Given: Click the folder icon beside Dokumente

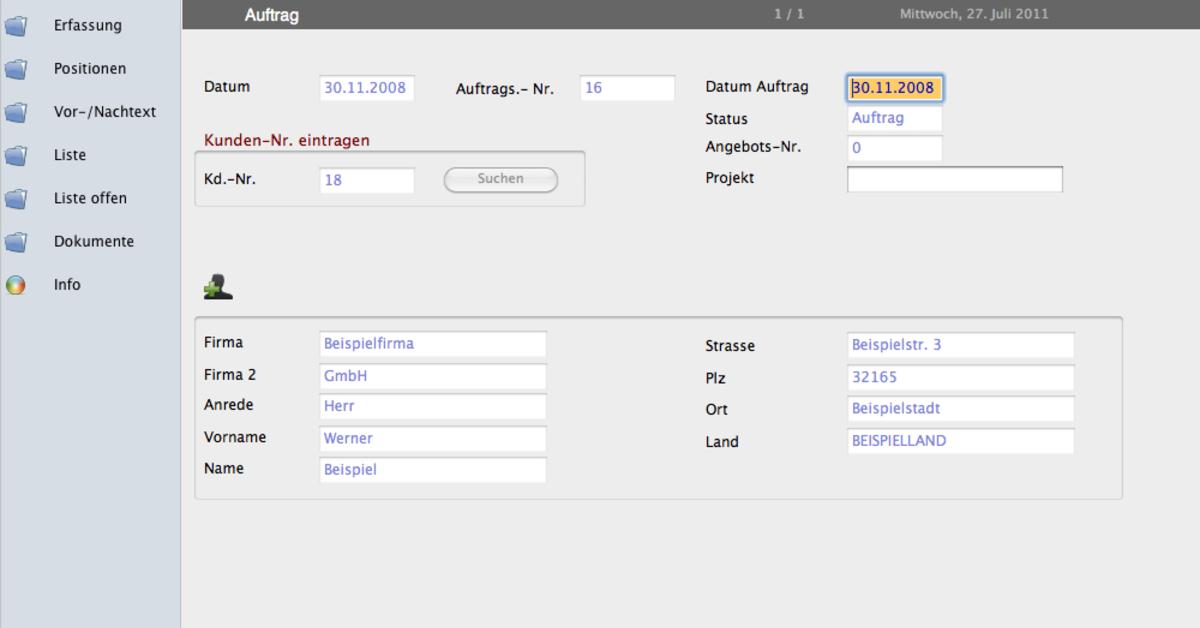Looking at the screenshot, I should [15, 241].
